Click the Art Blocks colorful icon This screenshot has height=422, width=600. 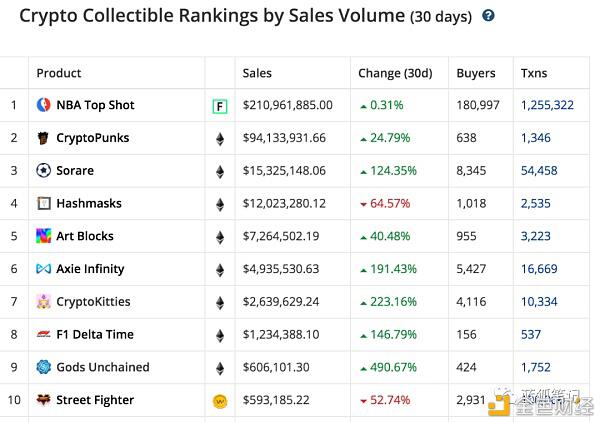tap(43, 236)
